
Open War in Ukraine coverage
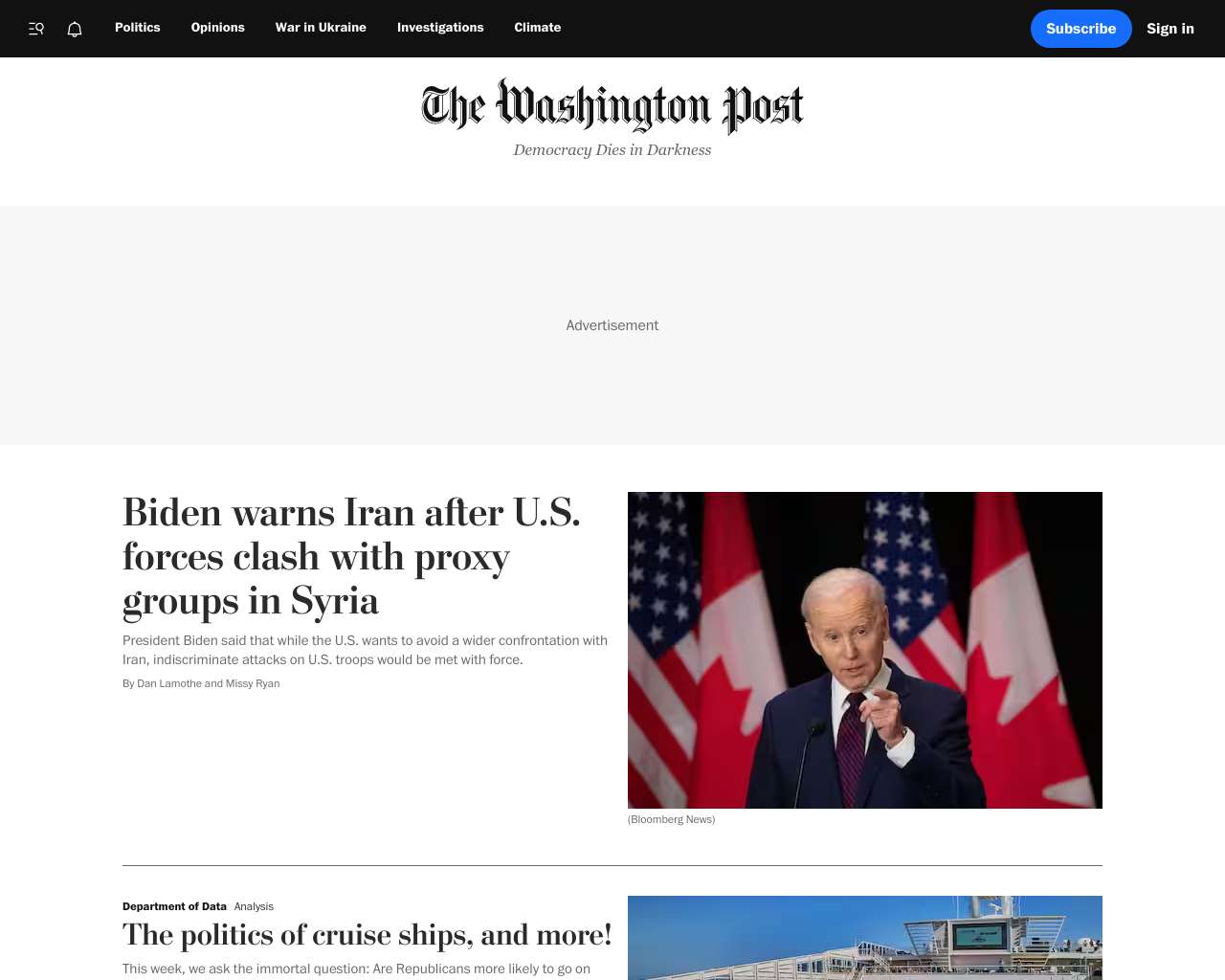point(321,28)
